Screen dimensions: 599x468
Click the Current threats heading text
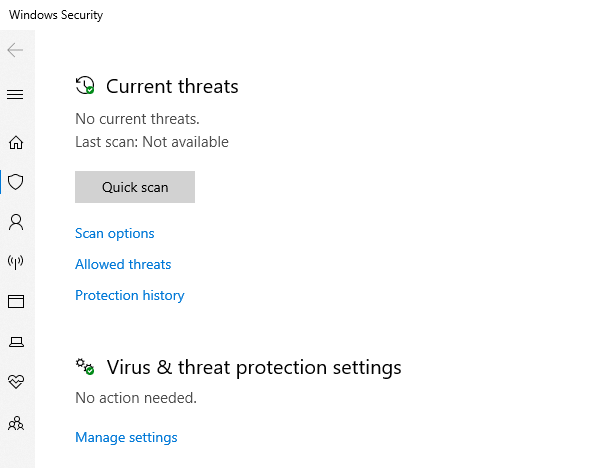[172, 86]
